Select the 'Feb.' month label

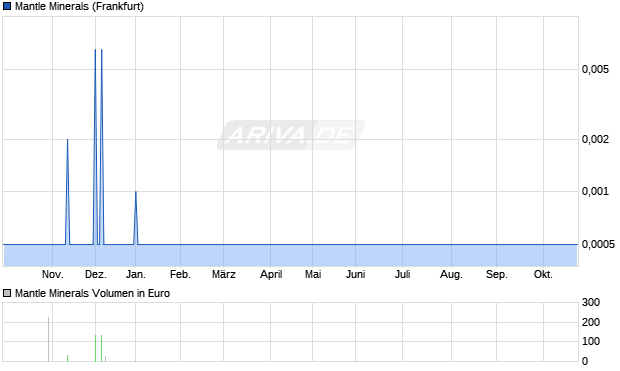tap(180, 274)
